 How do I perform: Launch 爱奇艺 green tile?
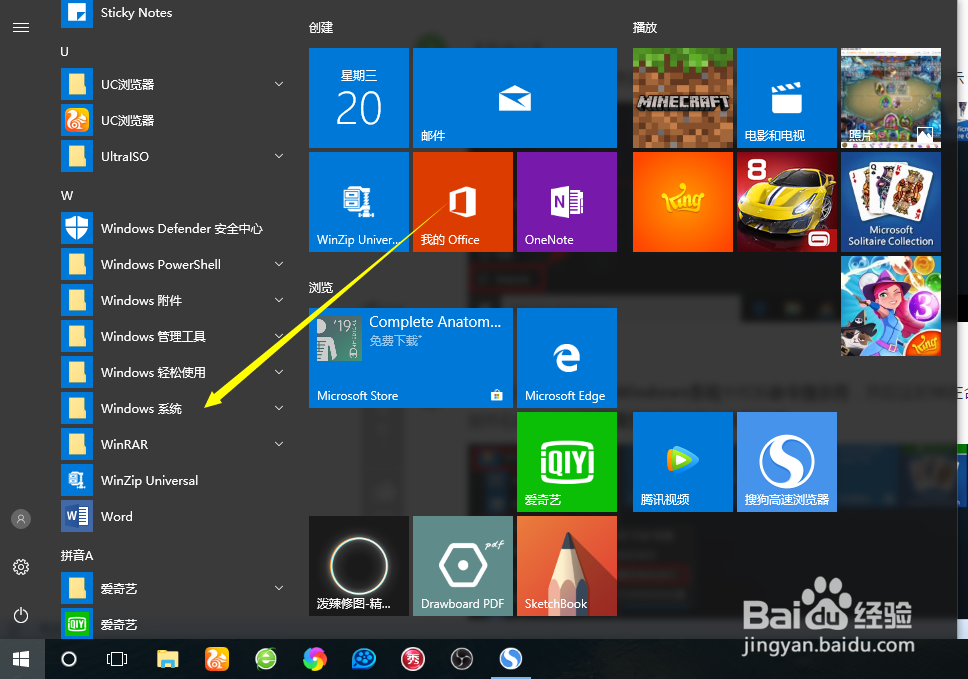click(x=567, y=462)
